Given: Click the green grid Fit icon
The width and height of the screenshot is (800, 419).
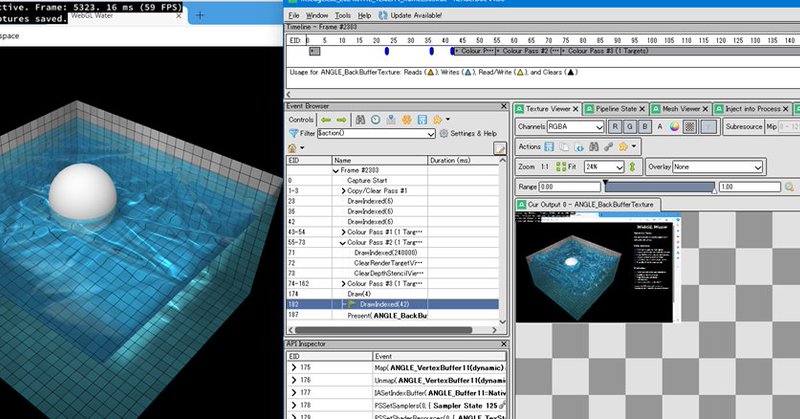Looking at the screenshot, I should 561,167.
